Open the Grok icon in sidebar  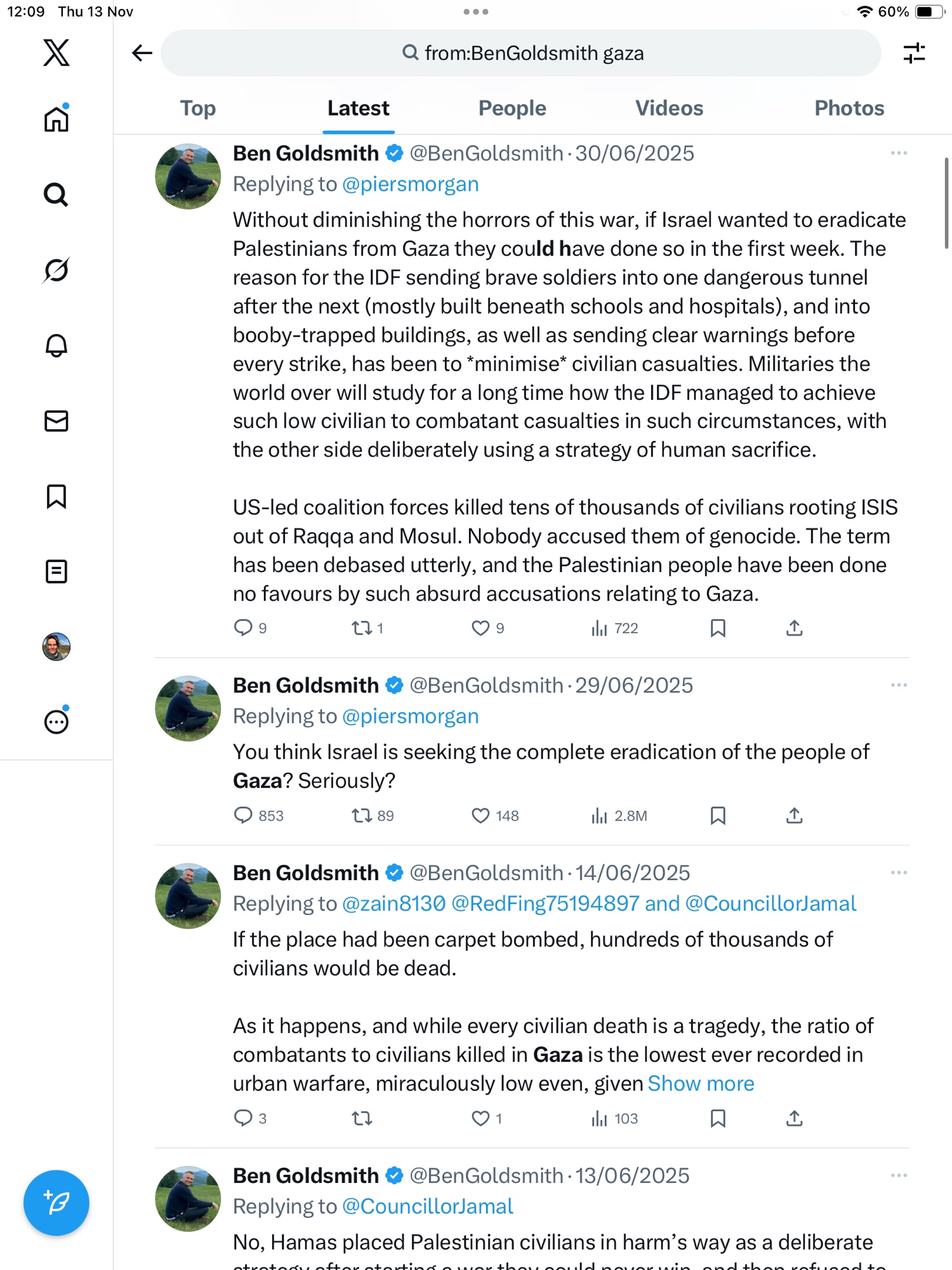click(56, 270)
